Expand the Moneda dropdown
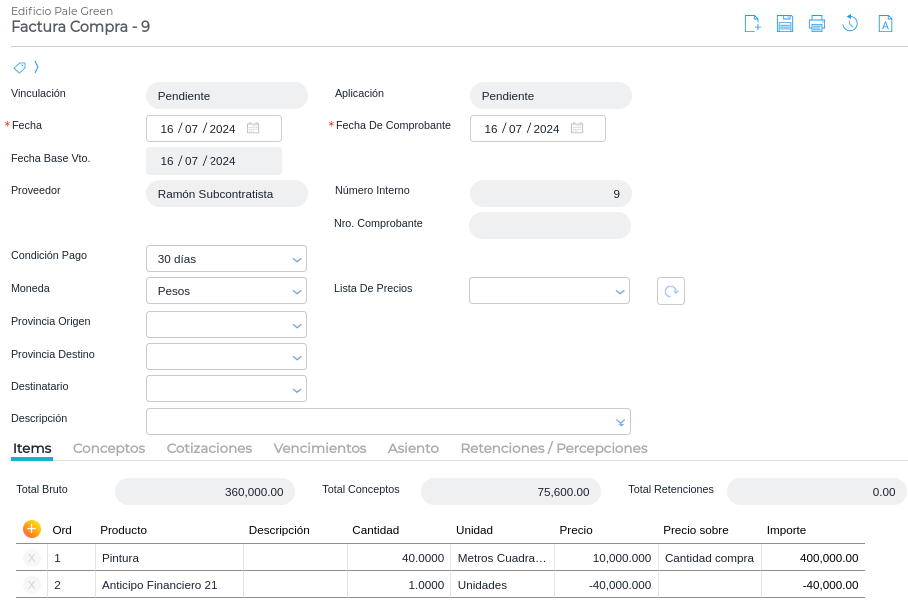 coord(297,292)
